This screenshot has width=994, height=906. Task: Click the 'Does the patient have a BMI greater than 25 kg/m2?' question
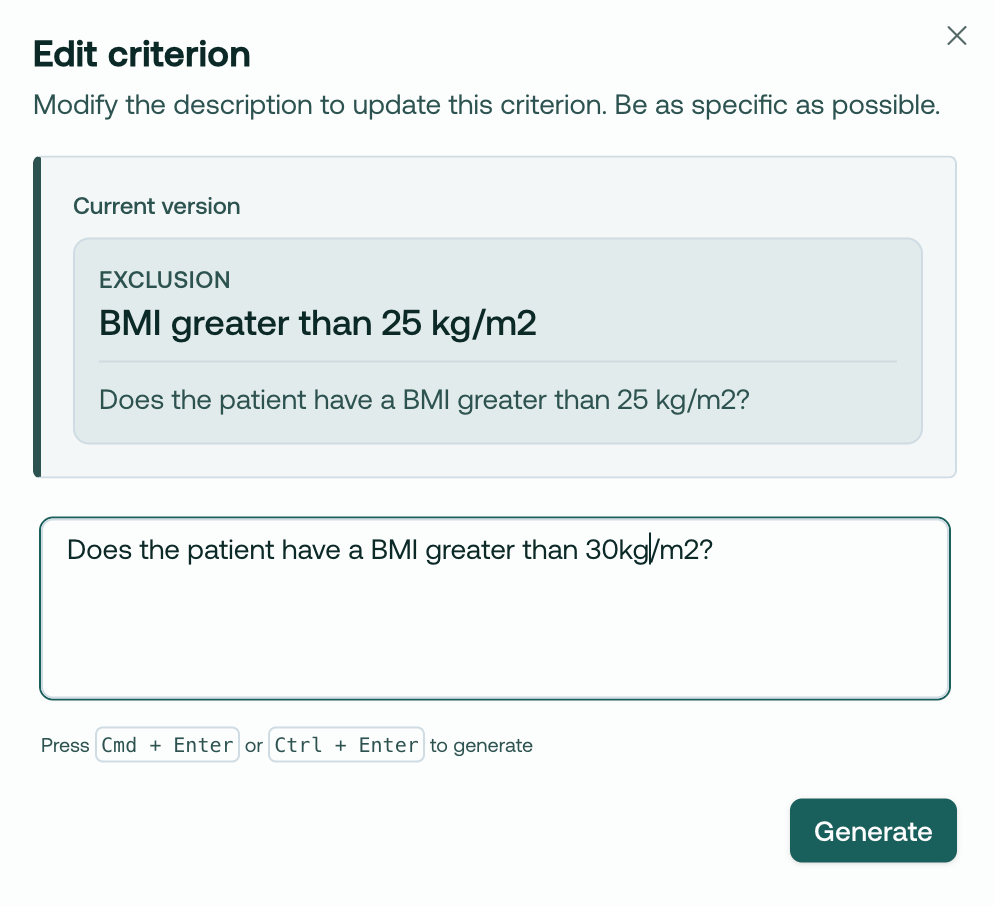(x=424, y=400)
